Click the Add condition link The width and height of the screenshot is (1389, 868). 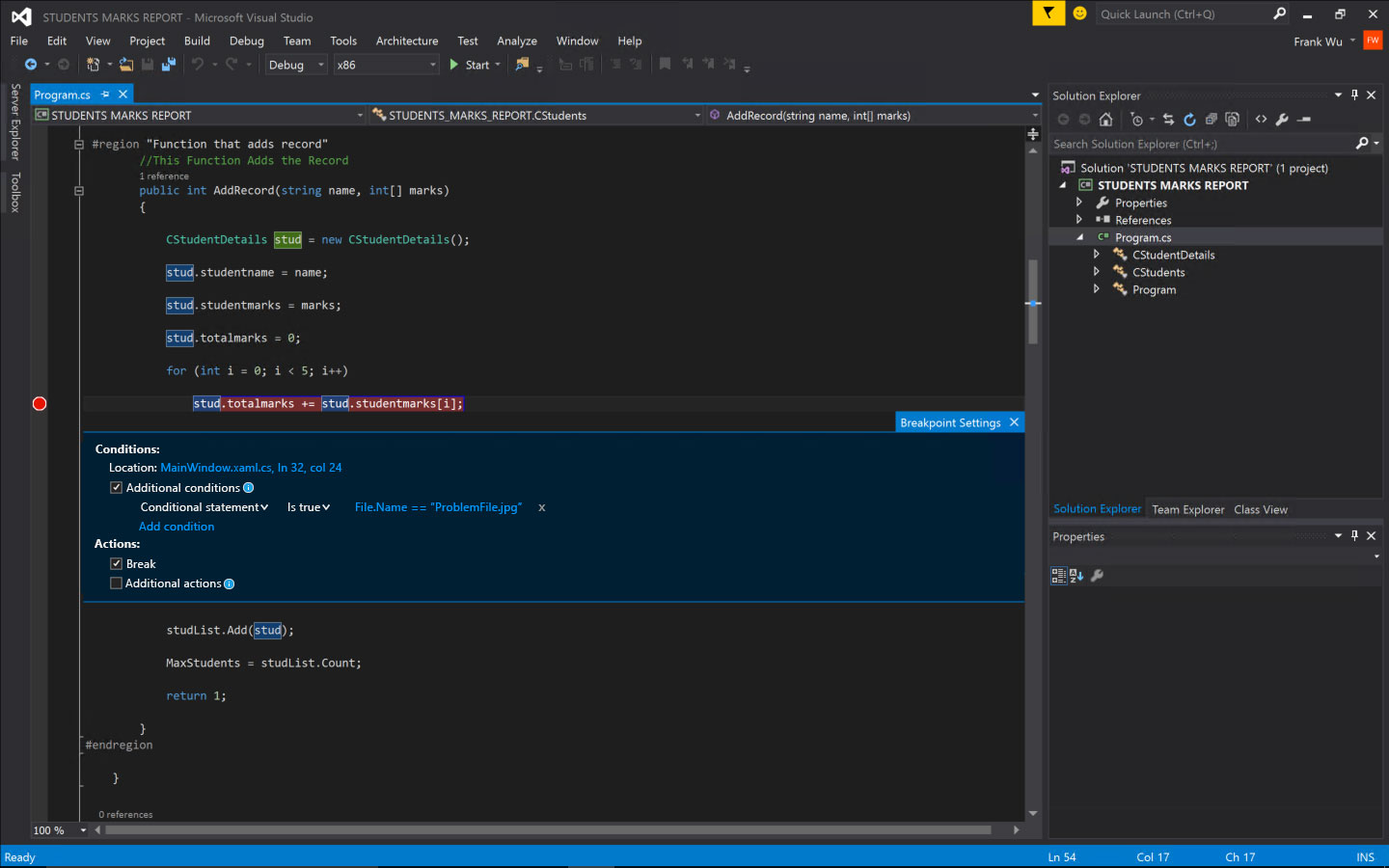pos(177,526)
